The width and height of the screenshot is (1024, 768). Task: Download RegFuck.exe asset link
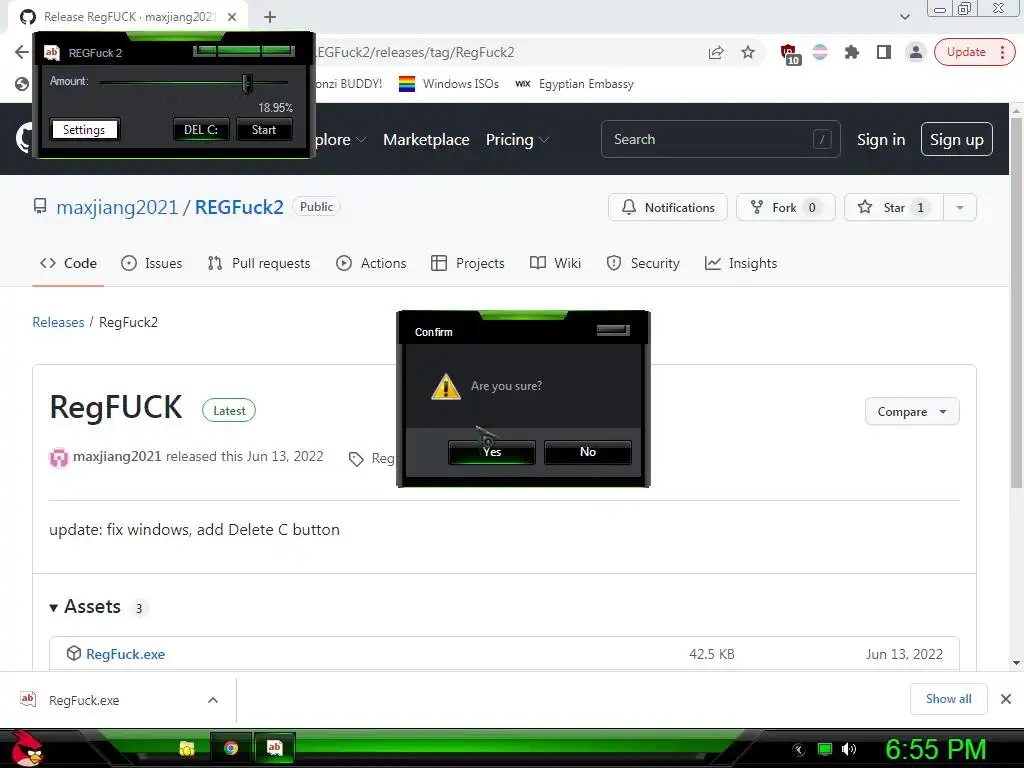point(125,654)
